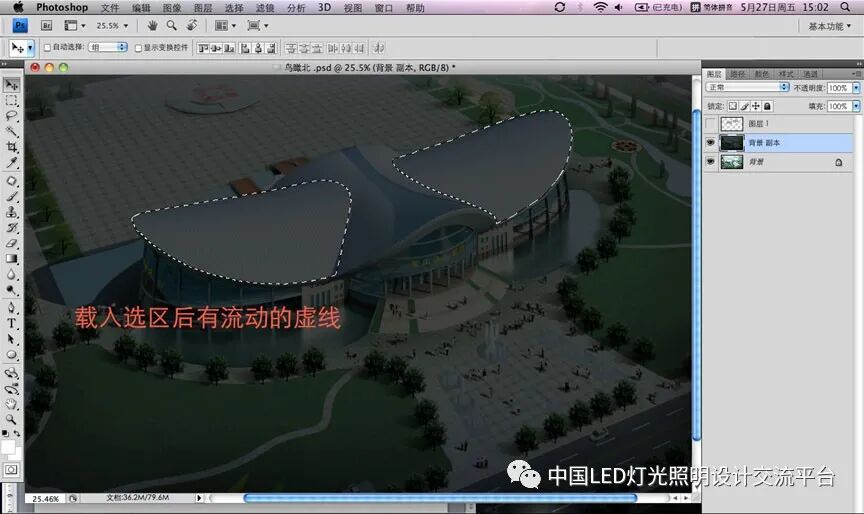Select the Eraser tool
This screenshot has width=864, height=514.
tap(12, 243)
